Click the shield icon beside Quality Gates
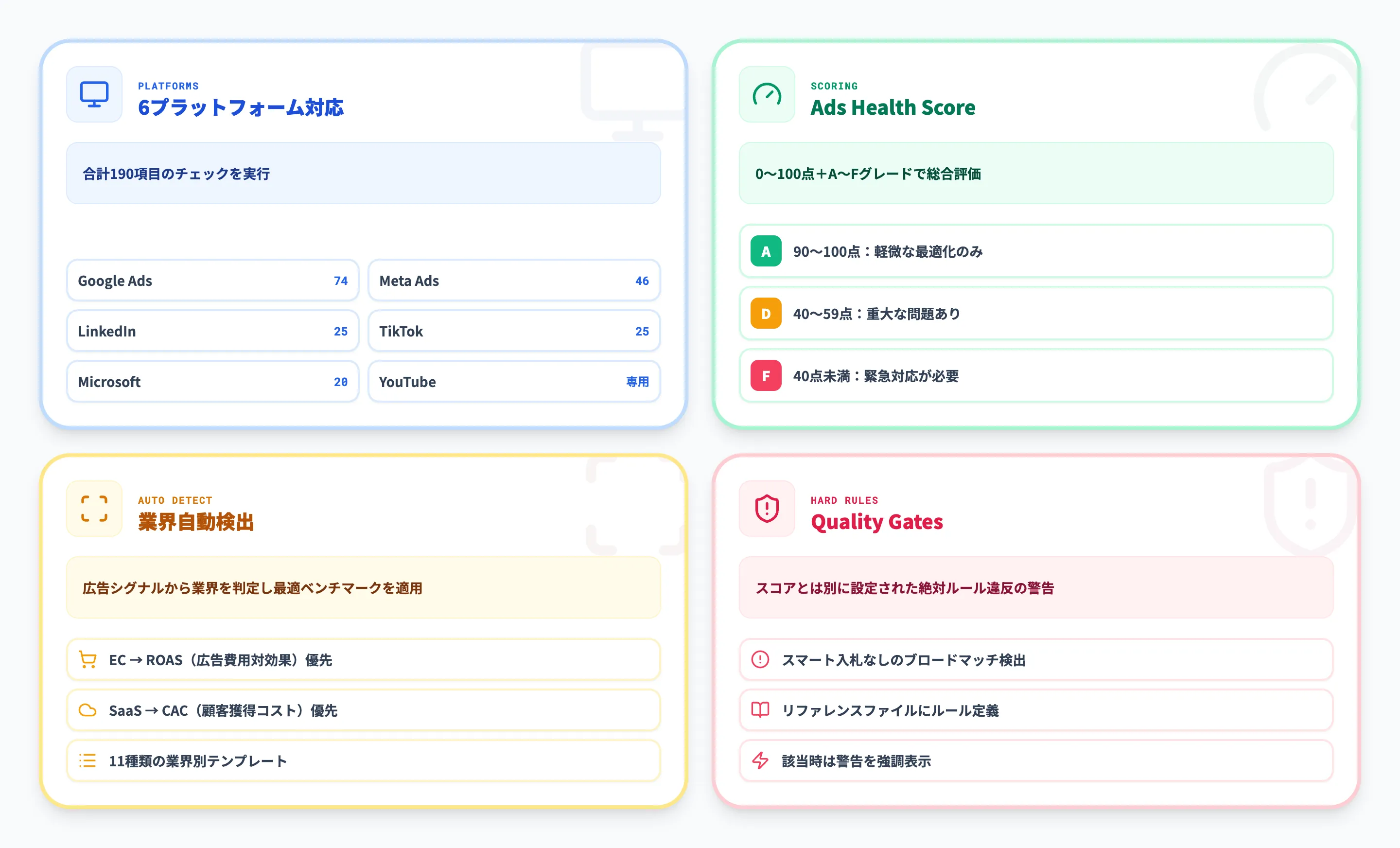 click(x=767, y=509)
